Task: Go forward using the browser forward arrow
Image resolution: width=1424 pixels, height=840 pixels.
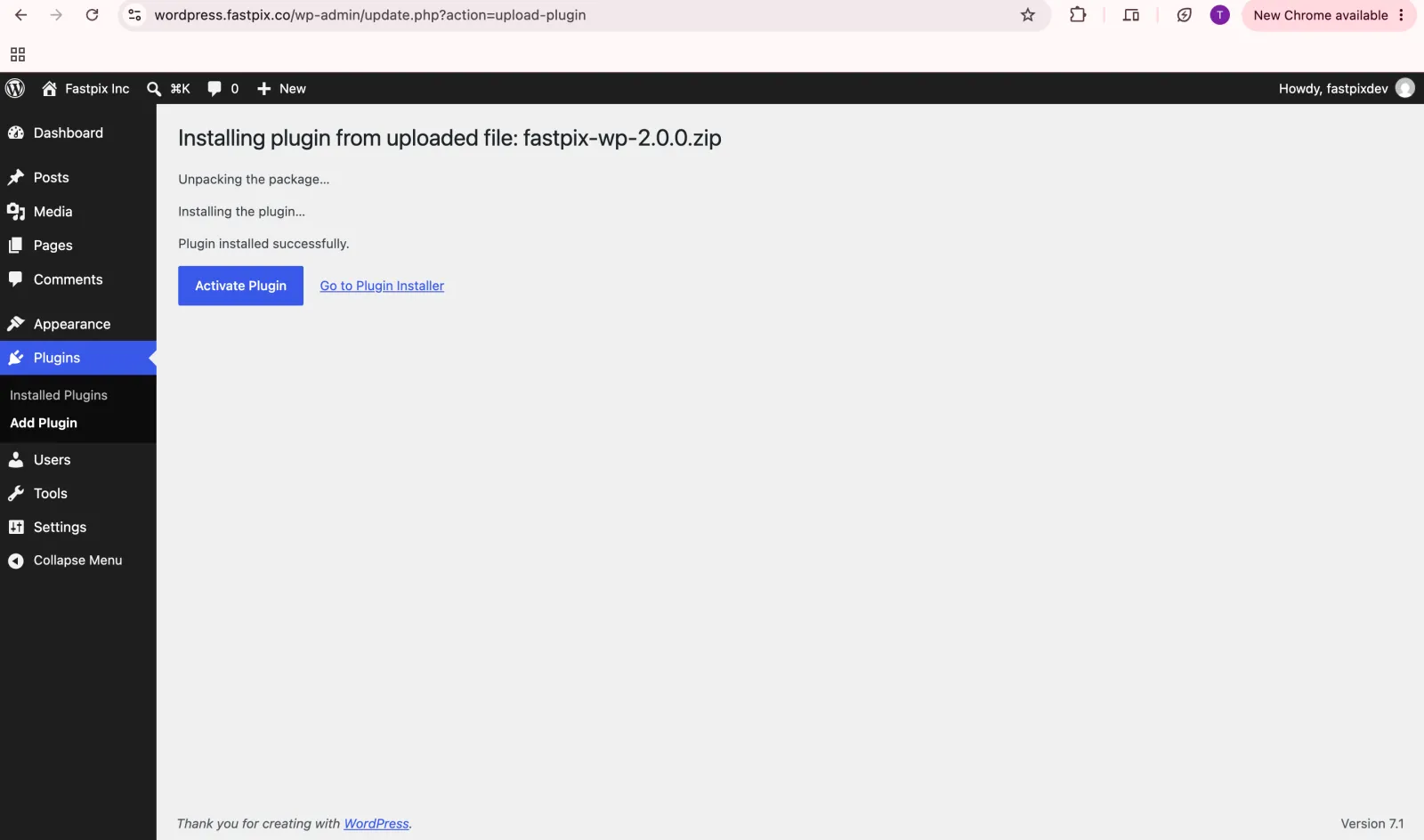Action: point(56,15)
